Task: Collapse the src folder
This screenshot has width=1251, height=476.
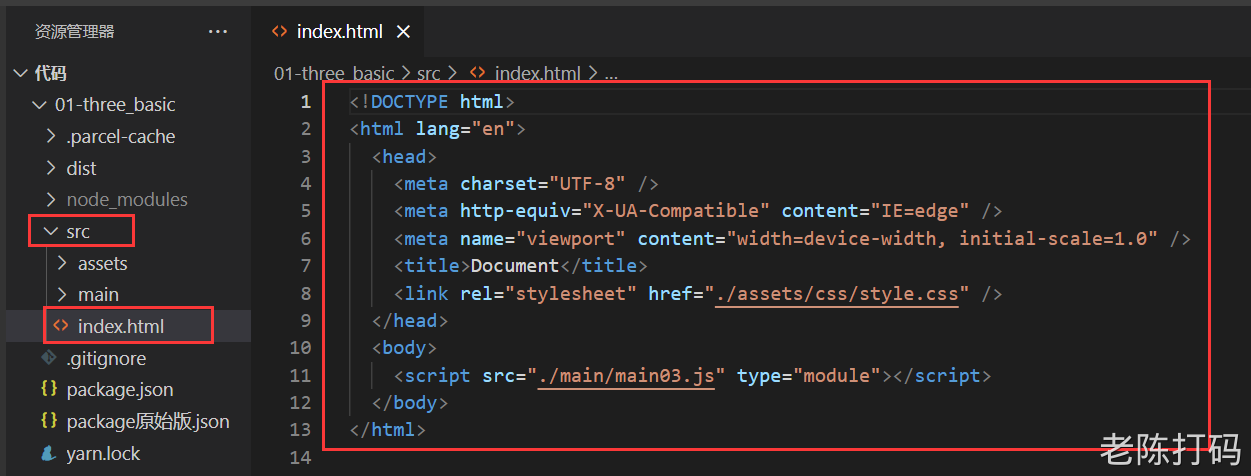Action: click(x=50, y=231)
